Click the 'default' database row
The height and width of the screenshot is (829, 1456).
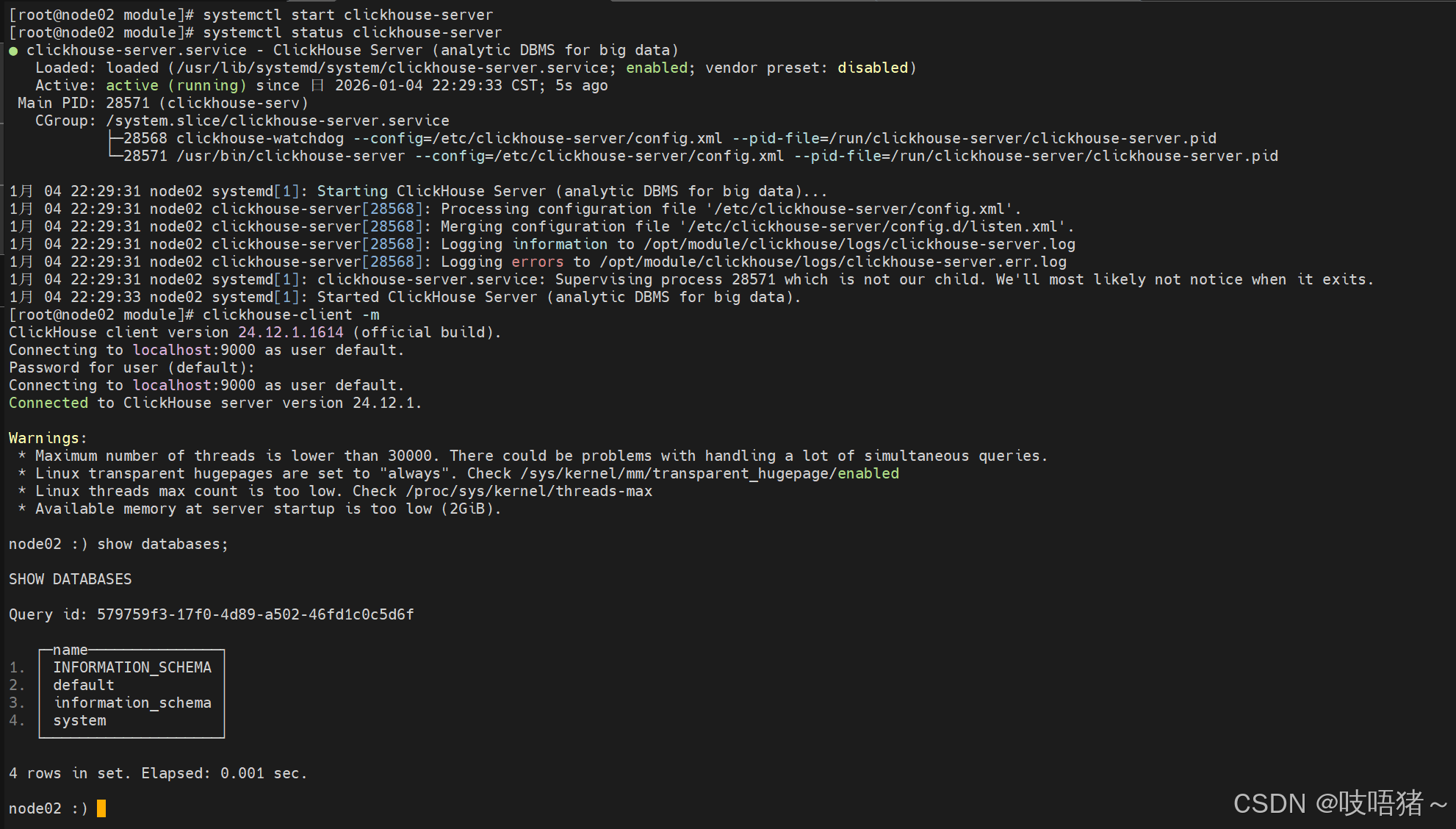(84, 685)
